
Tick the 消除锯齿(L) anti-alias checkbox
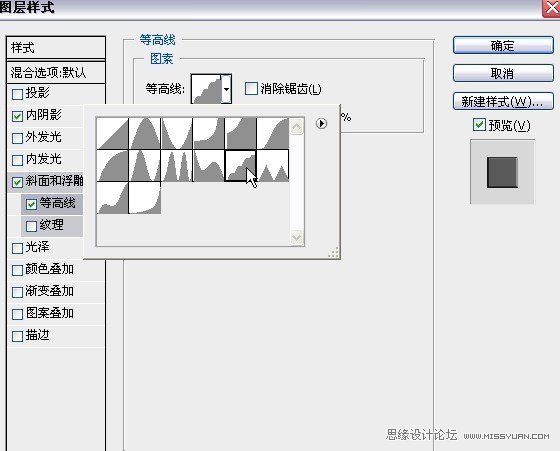(251, 89)
